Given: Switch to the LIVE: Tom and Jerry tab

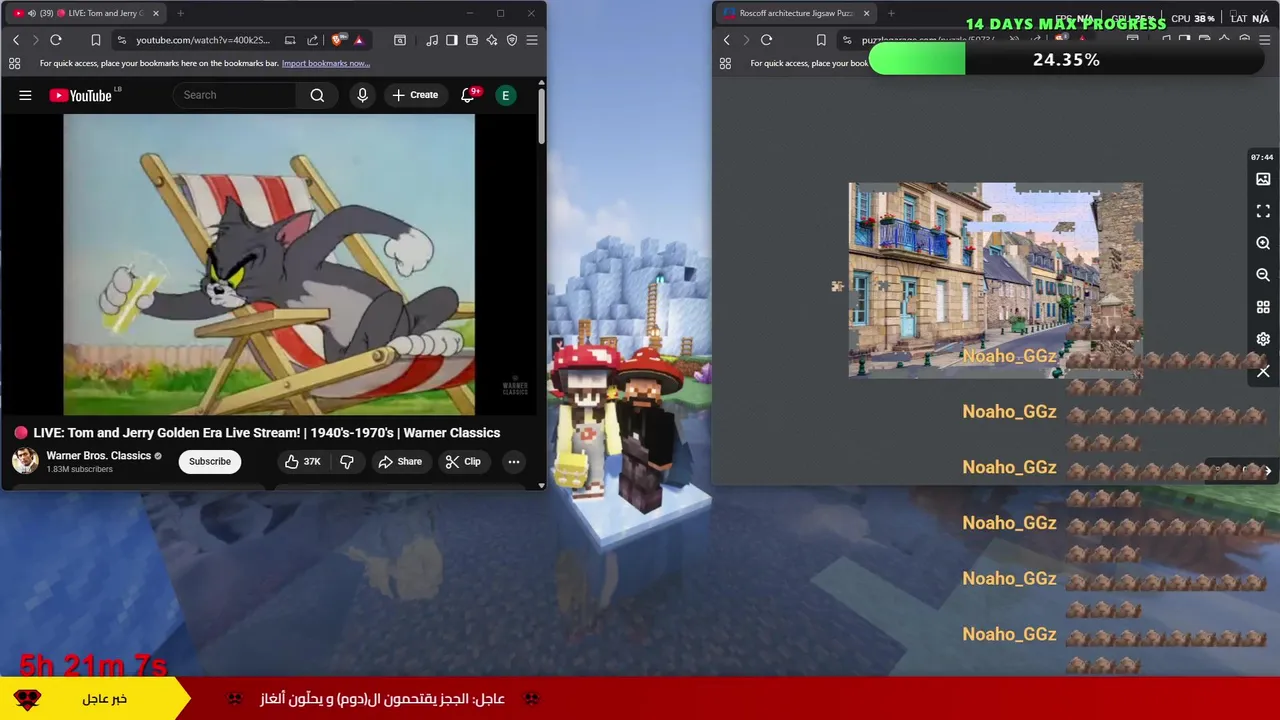Looking at the screenshot, I should tap(85, 13).
